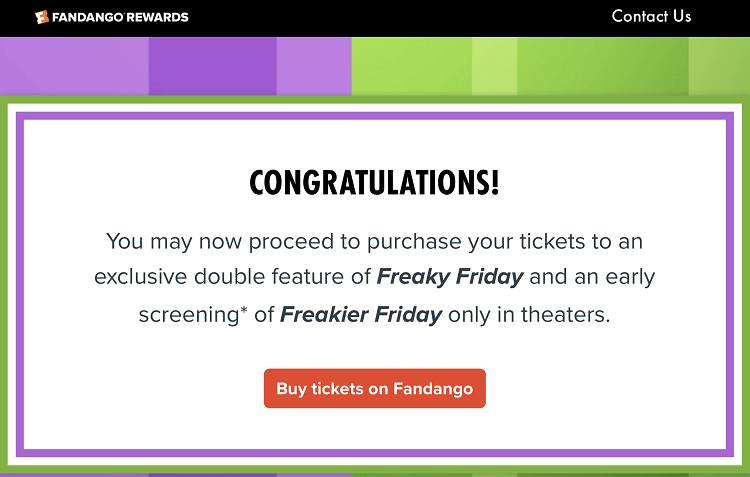This screenshot has height=477, width=750.
Task: Click the dark purple banner block
Action: (212, 66)
